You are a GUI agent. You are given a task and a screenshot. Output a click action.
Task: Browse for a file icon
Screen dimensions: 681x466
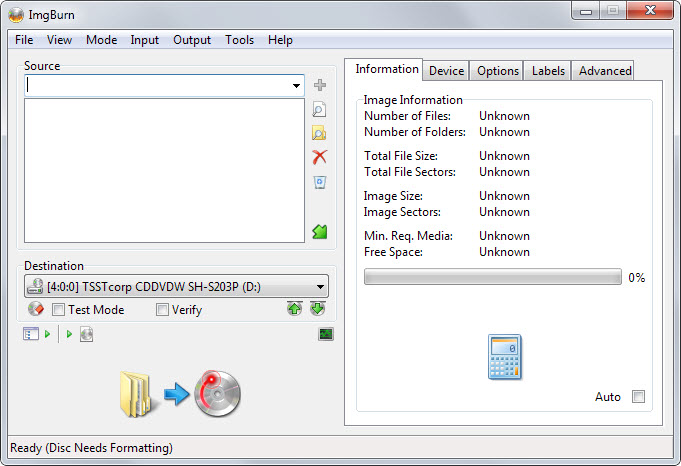319,109
